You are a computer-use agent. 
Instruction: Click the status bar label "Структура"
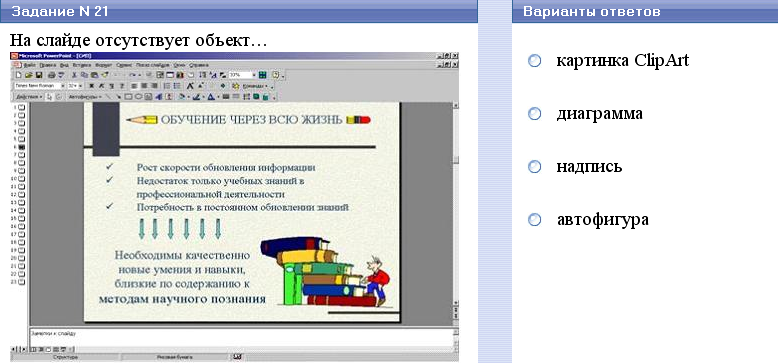tap(65, 357)
